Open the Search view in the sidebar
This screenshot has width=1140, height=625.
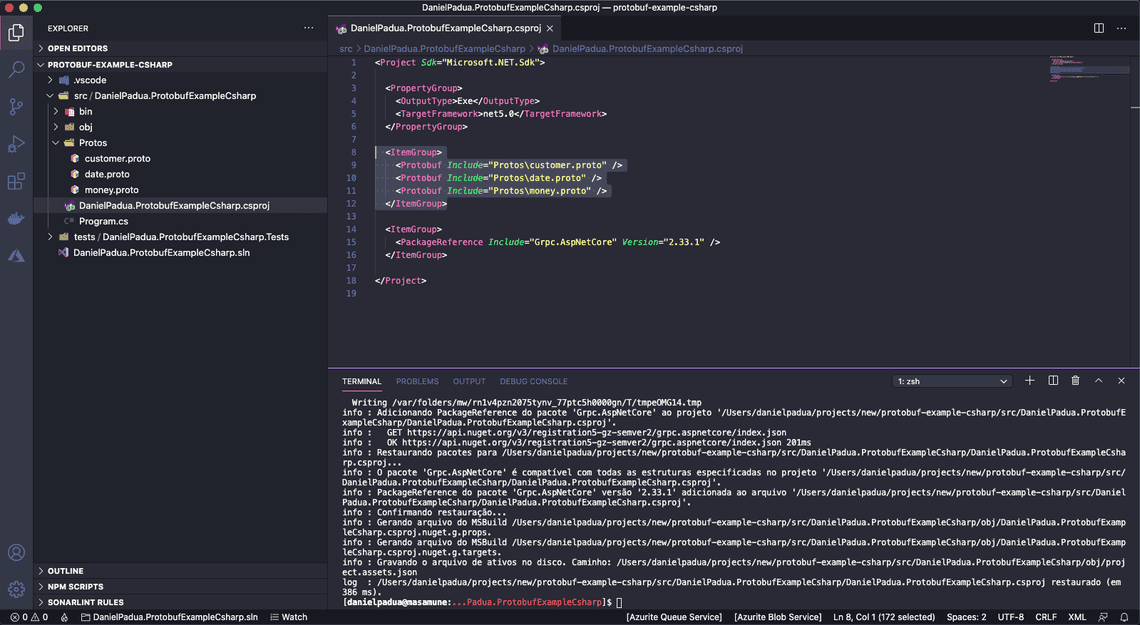click(14, 71)
